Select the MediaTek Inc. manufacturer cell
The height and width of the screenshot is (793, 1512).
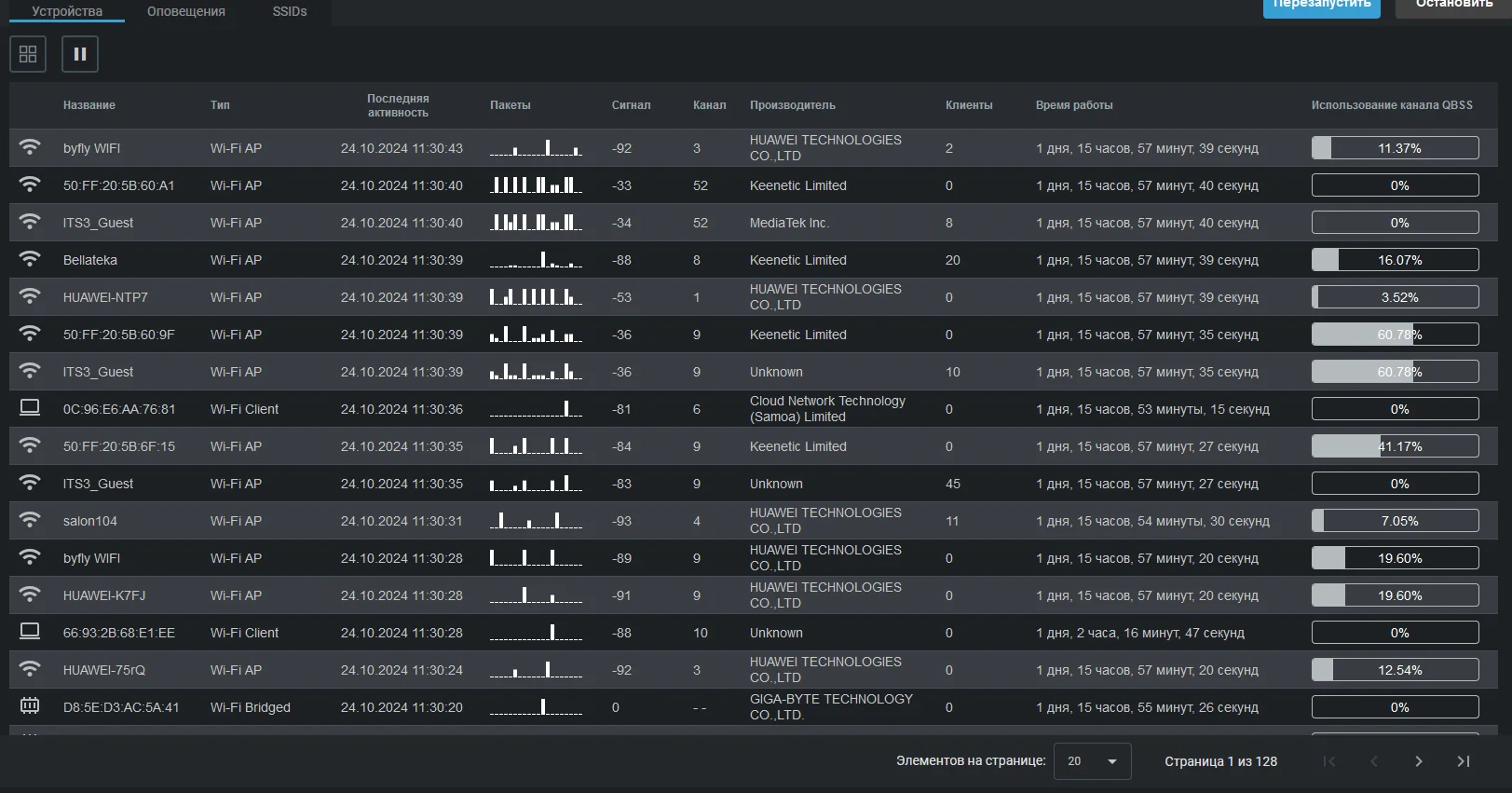[789, 223]
